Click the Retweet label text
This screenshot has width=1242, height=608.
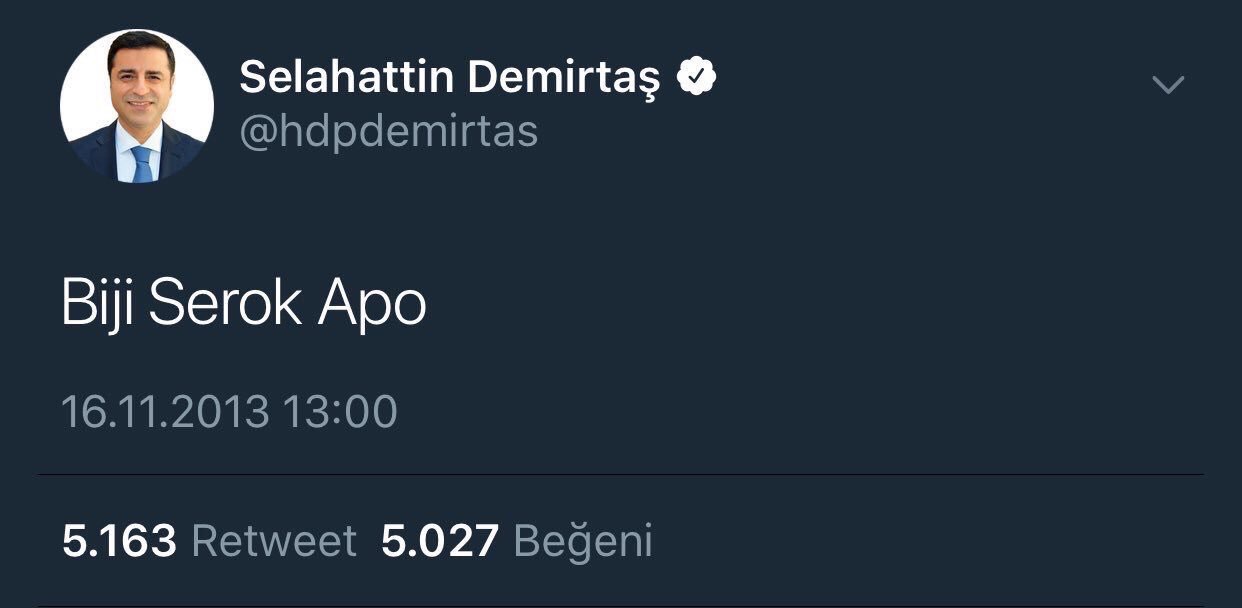click(273, 541)
